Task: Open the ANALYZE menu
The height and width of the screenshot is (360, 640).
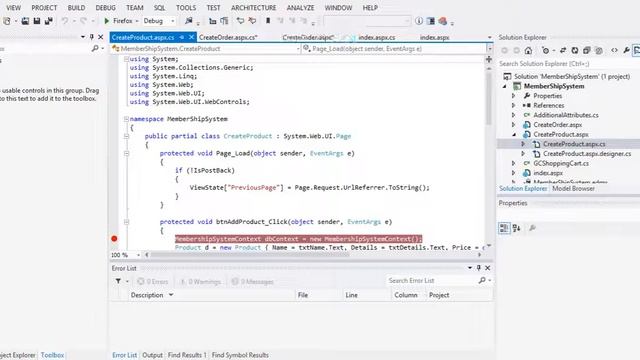Action: (x=300, y=8)
